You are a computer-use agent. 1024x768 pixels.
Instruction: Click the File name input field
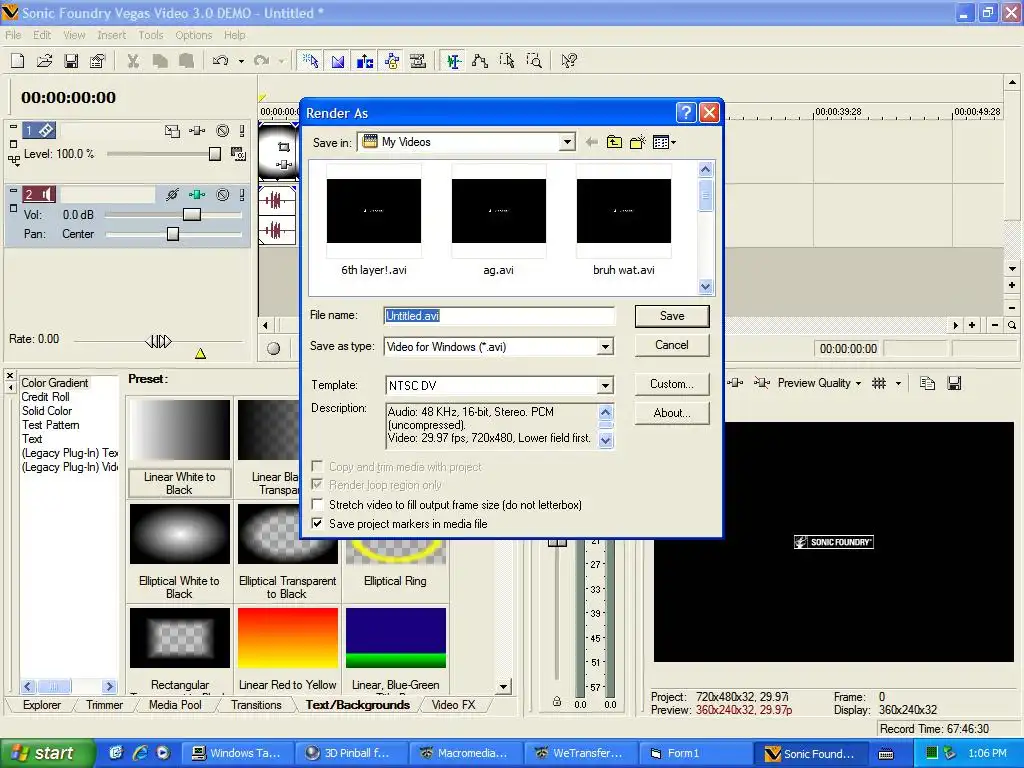point(499,316)
